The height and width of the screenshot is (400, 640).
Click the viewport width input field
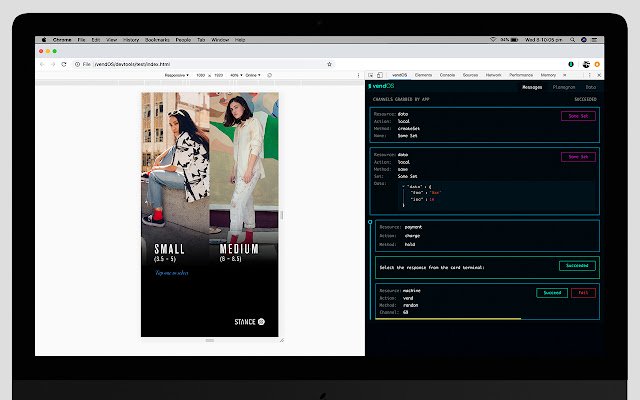click(x=200, y=76)
